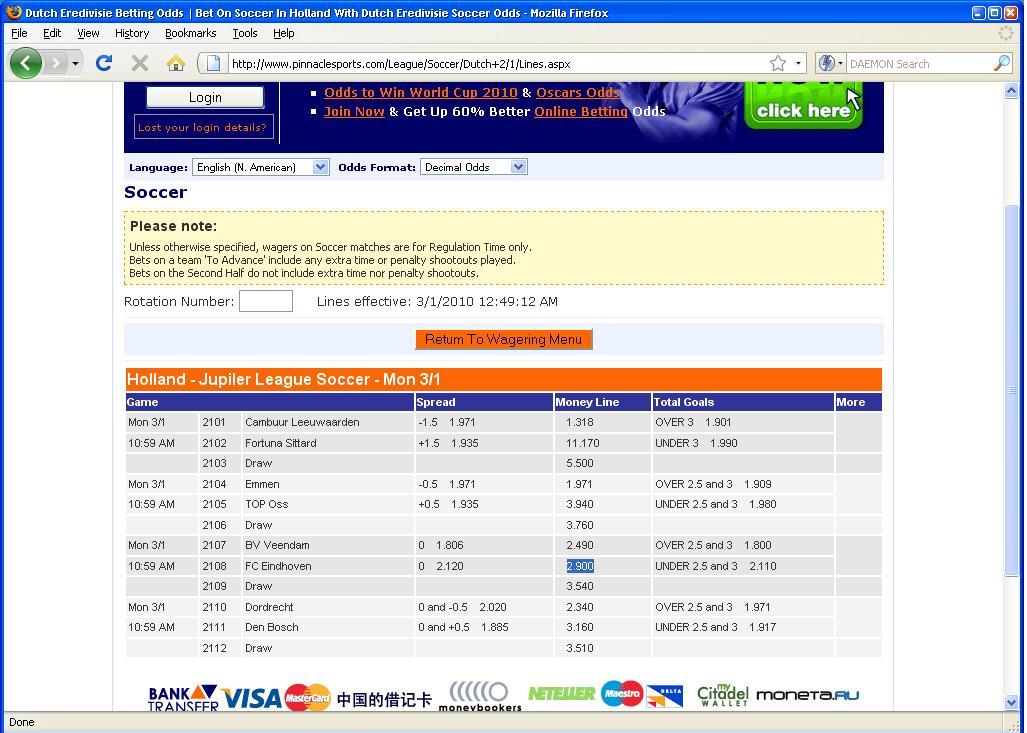1027x733 pixels.
Task: Click the MasterCard payment logo
Action: click(x=307, y=698)
